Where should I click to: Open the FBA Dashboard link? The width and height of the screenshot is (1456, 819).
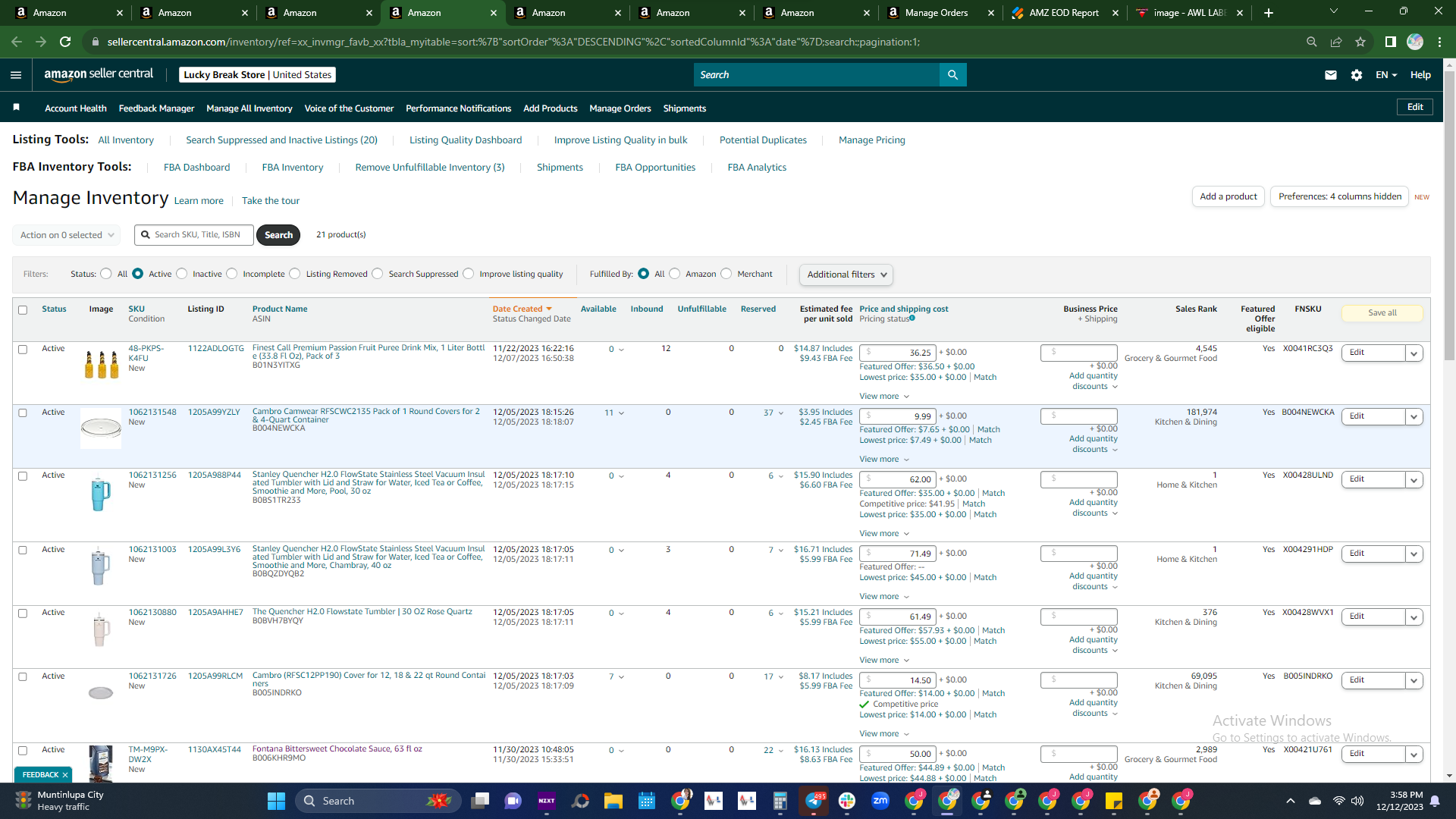pos(196,168)
